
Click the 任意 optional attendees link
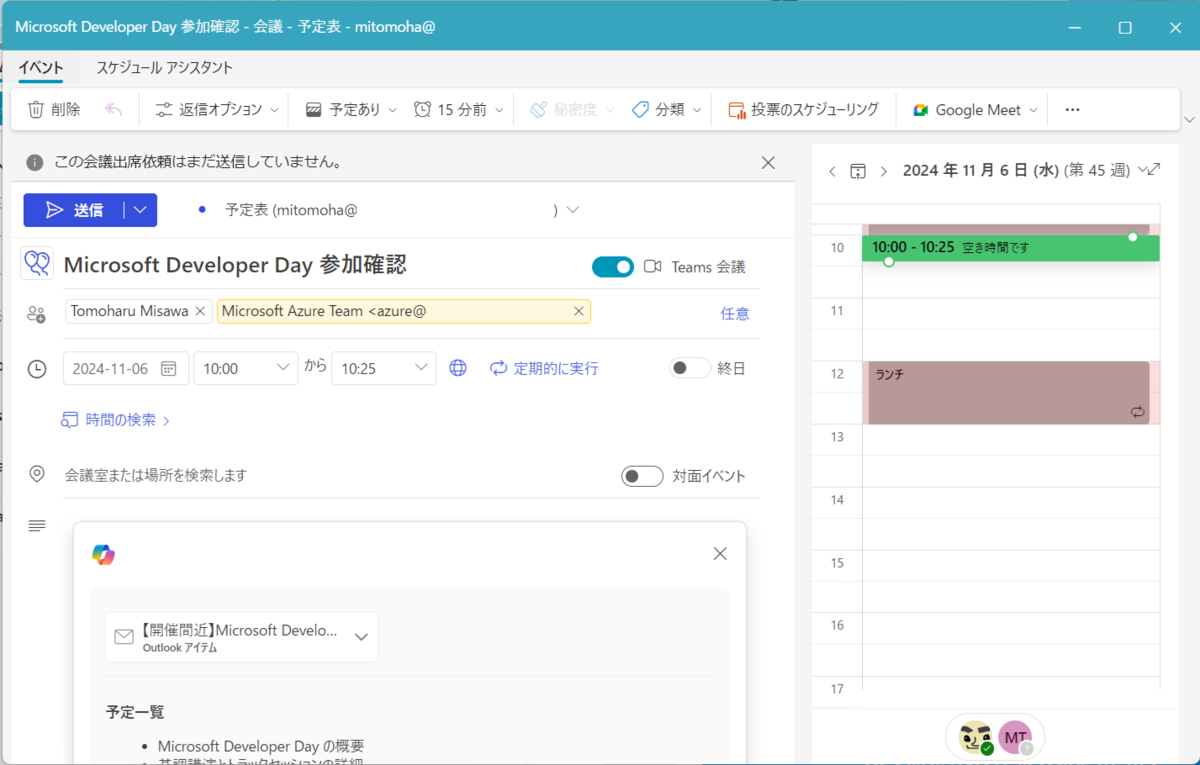pyautogui.click(x=735, y=314)
